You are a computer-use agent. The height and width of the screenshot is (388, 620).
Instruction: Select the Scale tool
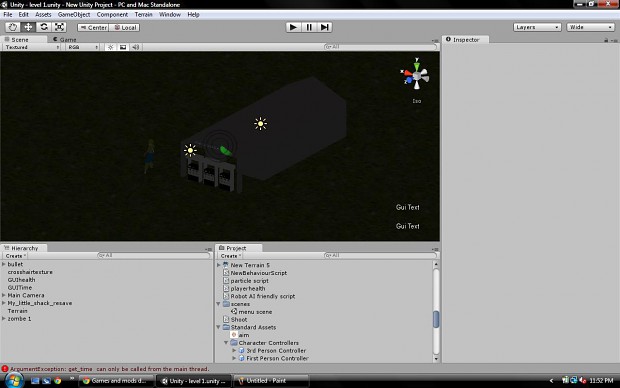click(59, 27)
